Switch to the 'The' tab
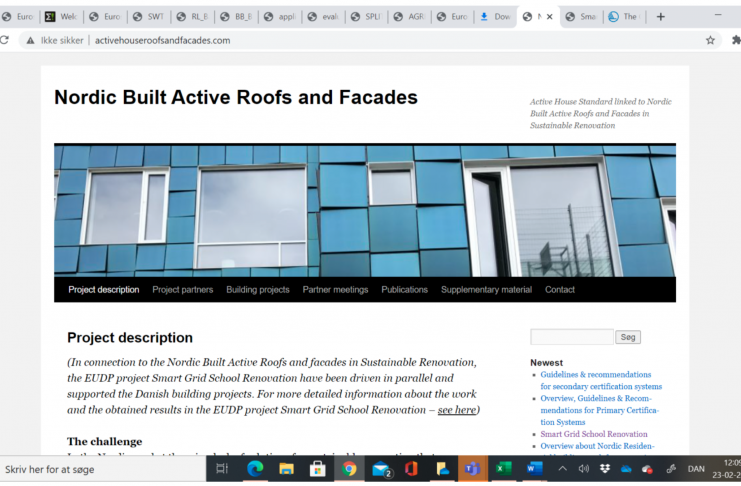Screen dimensions: 741x486 click(625, 17)
